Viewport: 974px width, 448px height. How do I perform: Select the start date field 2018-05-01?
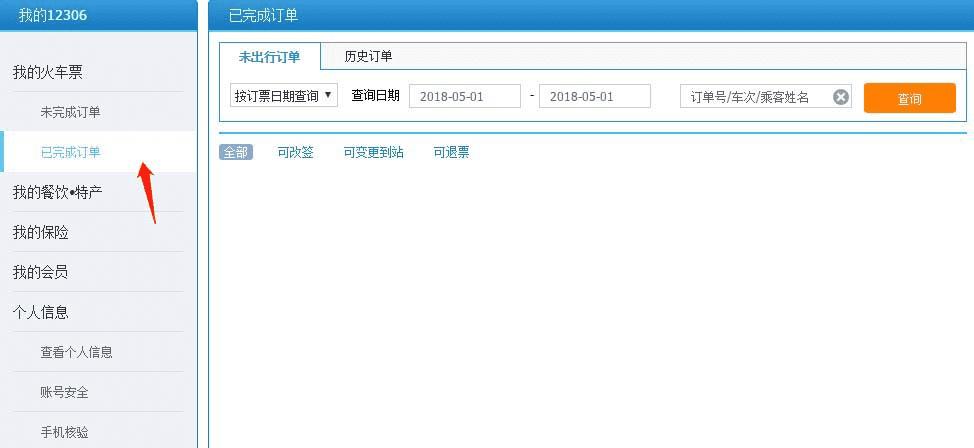[x=465, y=96]
